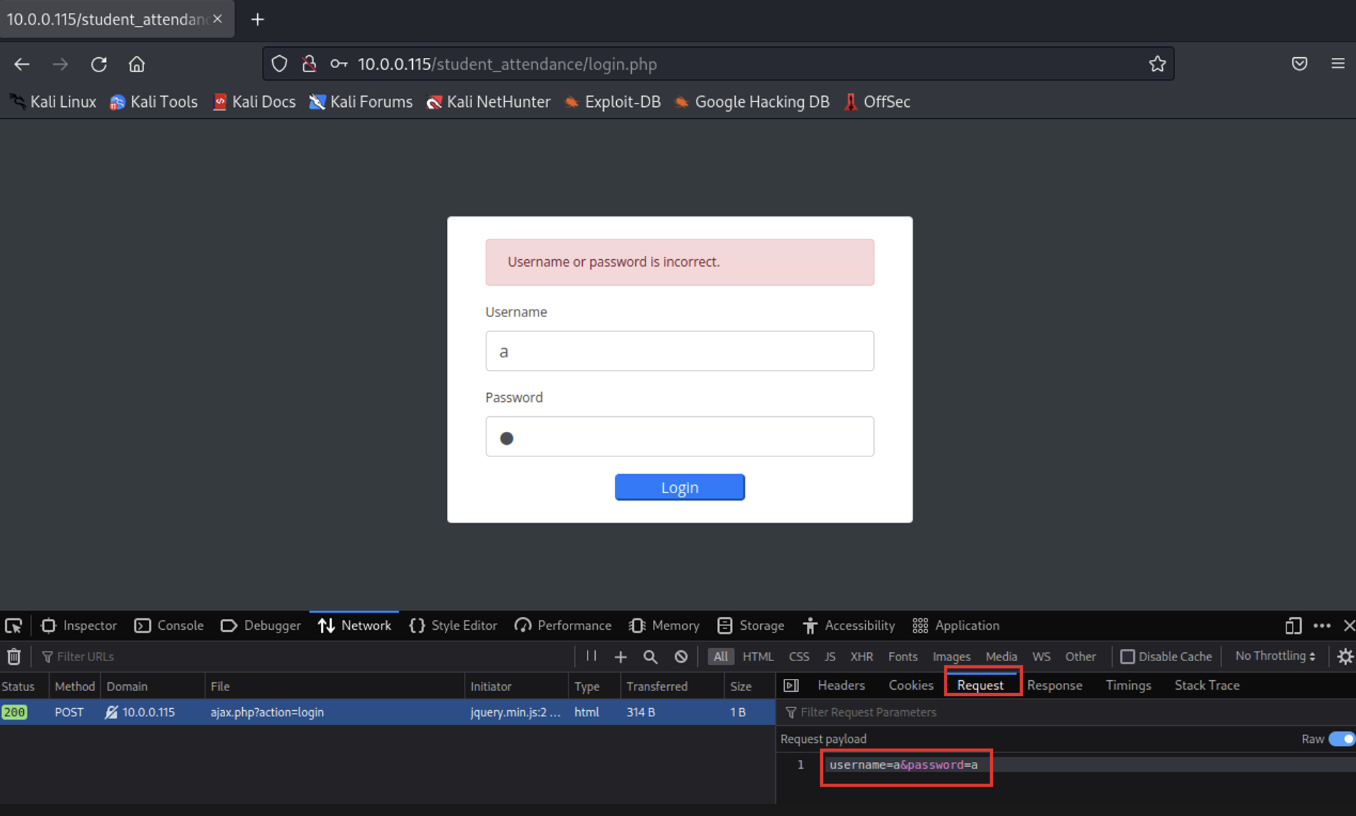Bookmark this page with star icon
The height and width of the screenshot is (816, 1356).
tap(1157, 64)
